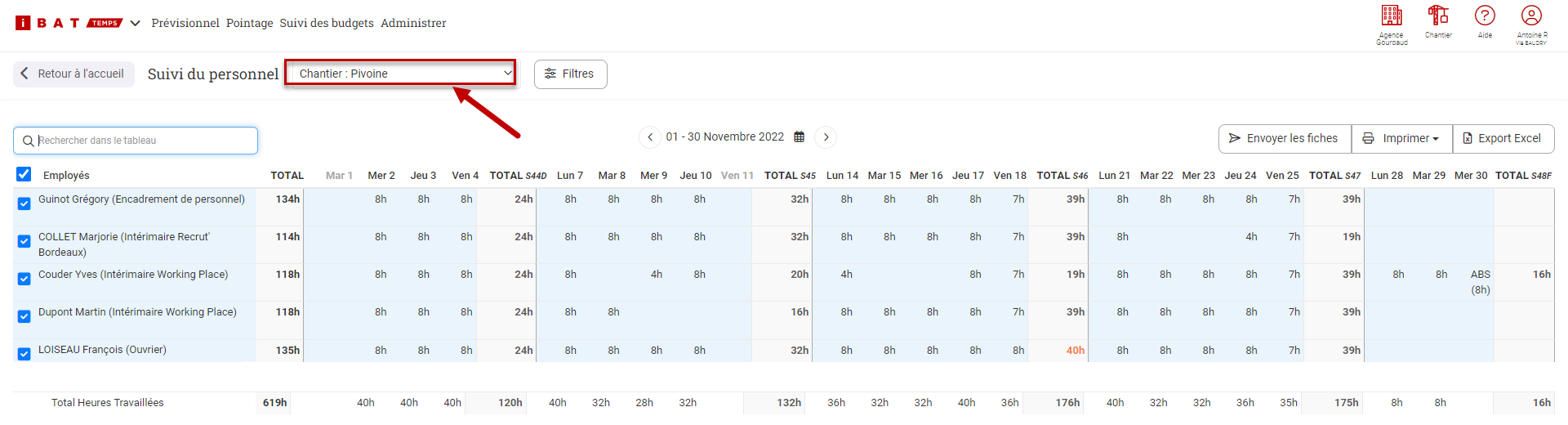This screenshot has width=1568, height=425.
Task: Toggle the select-all Employés checkbox
Action: 24,174
